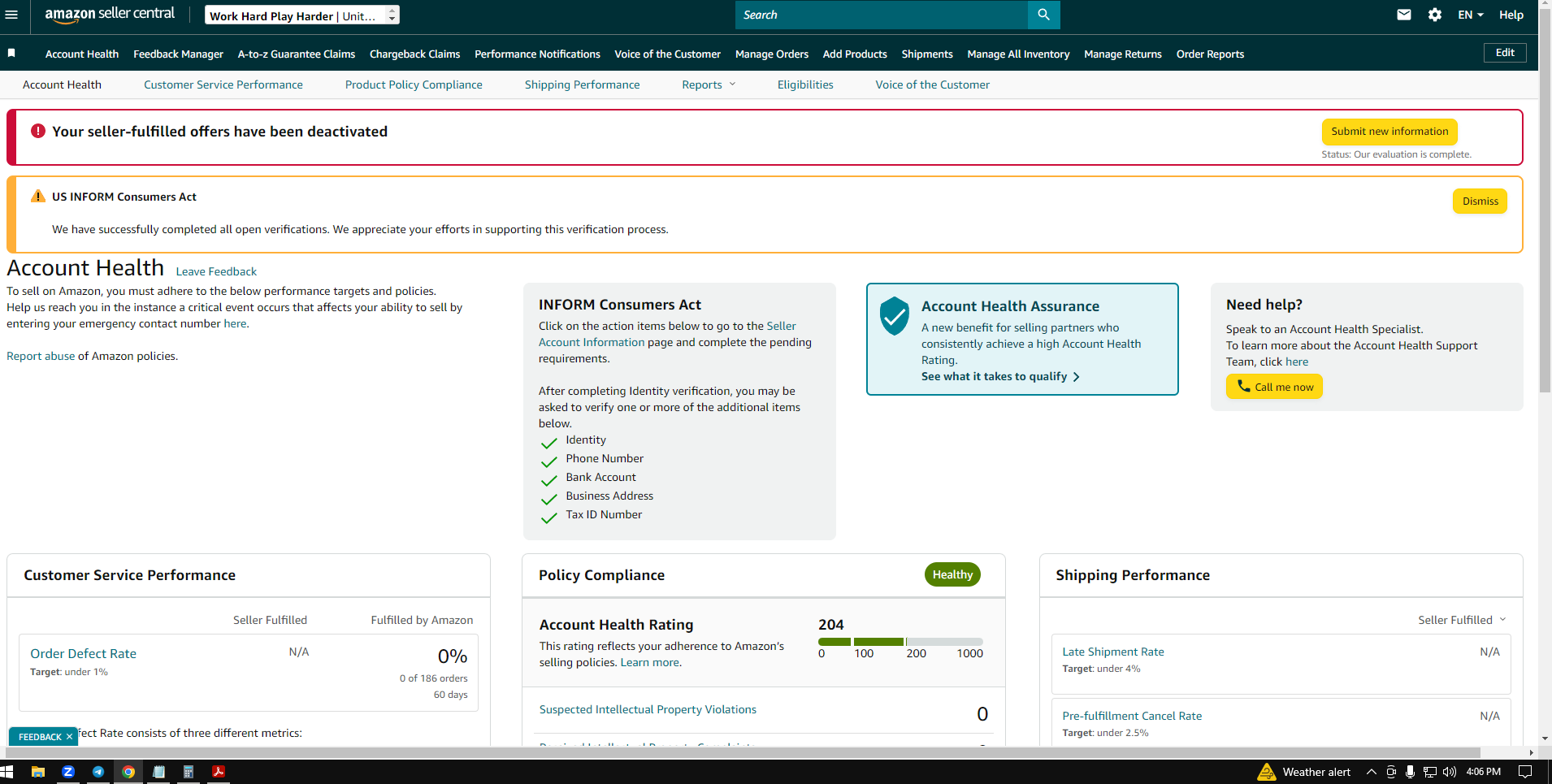Open File Explorer from the taskbar
The width and height of the screenshot is (1552, 784).
tap(37, 772)
